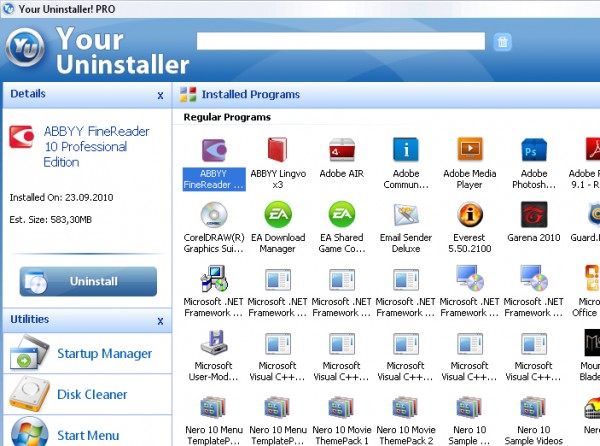Click the Installed Programs header
Viewport: 600px width, 446px height.
[x=251, y=94]
